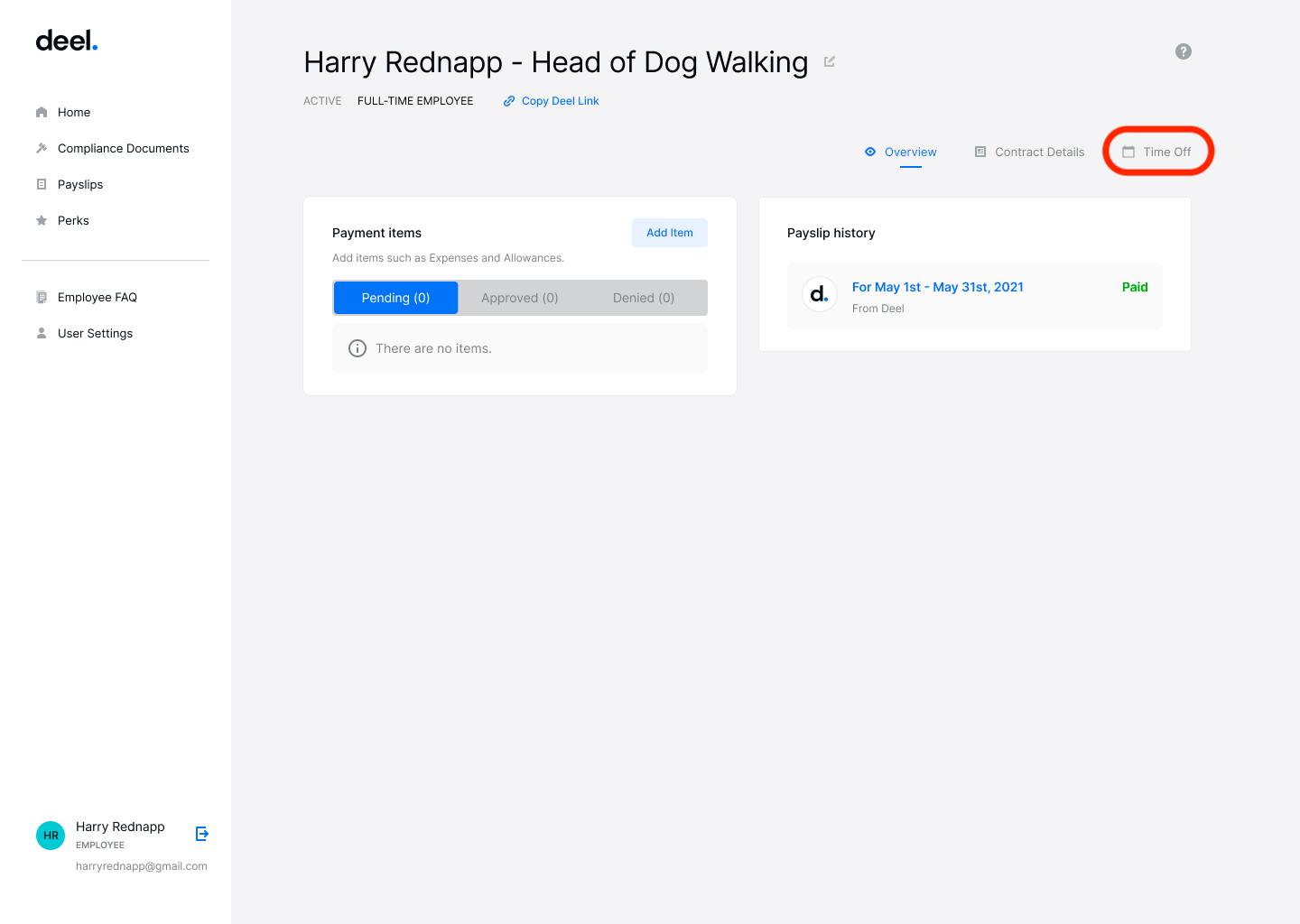The width and height of the screenshot is (1300, 924).
Task: Click the Employee FAQ icon
Action: point(42,297)
